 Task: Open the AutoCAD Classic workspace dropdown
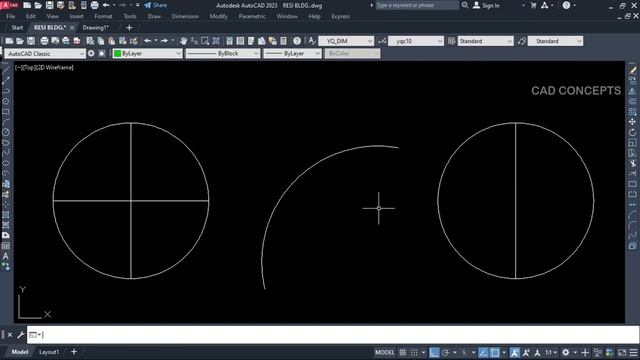pyautogui.click(x=44, y=53)
